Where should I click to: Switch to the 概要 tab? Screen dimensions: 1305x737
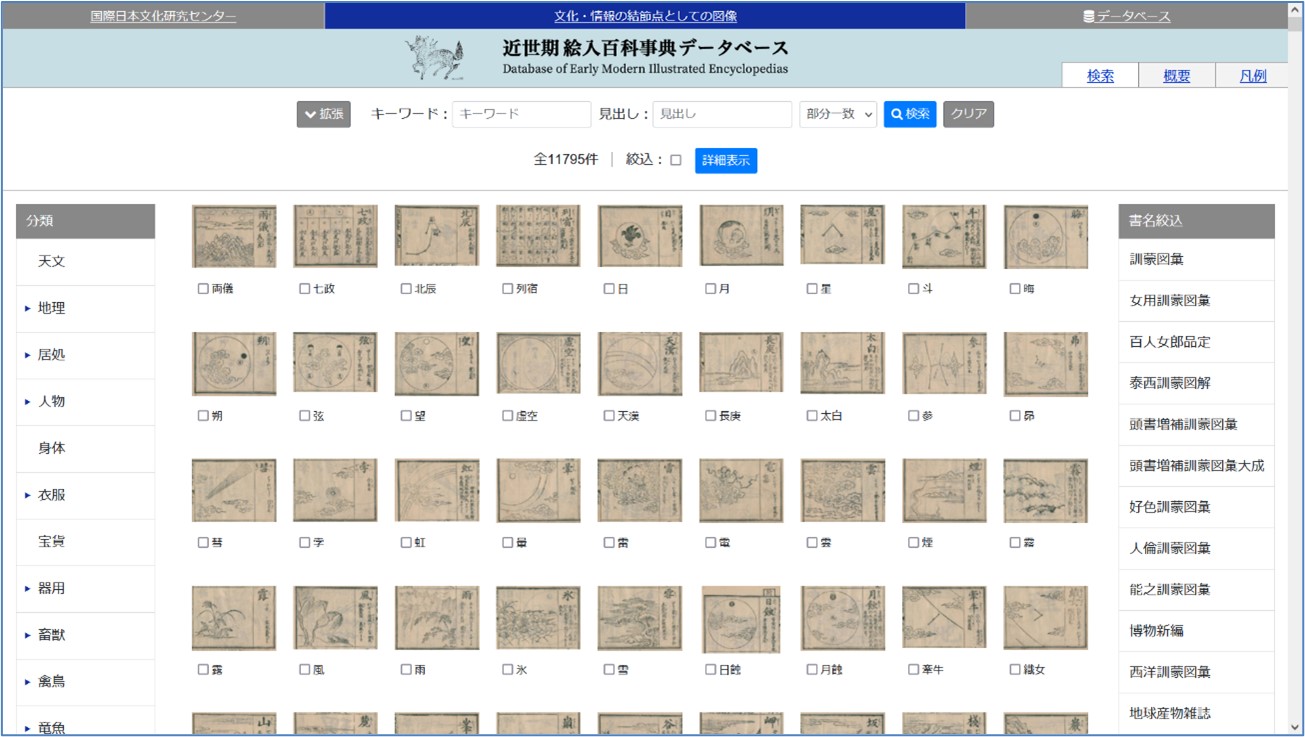point(1177,76)
